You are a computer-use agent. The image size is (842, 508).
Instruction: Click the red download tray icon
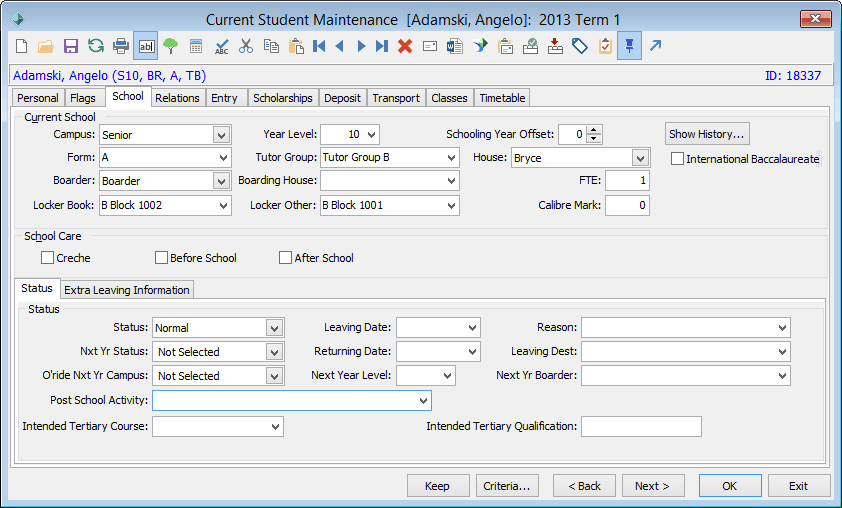(555, 46)
